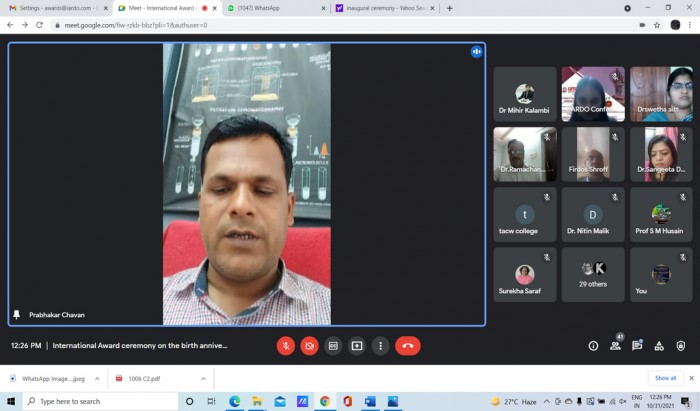Open the in-call chat messages icon
Image resolution: width=700 pixels, height=411 pixels.
pyautogui.click(x=637, y=346)
